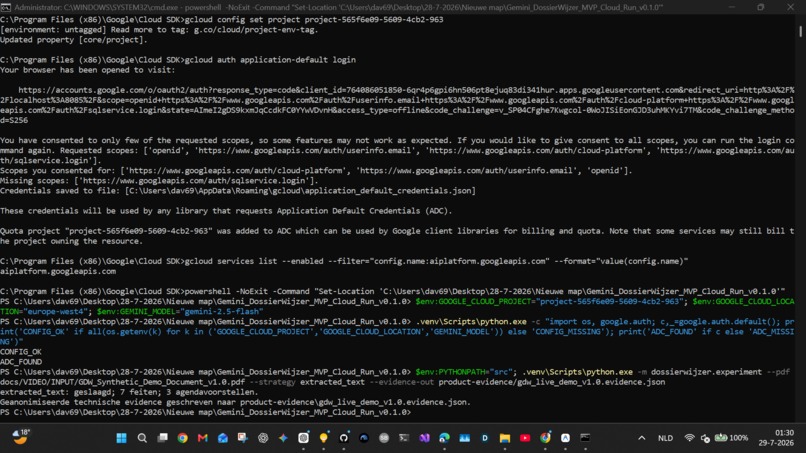Click 'Geanonimiseerde technische evidence' output line
The width and height of the screenshot is (806, 453).
(x=235, y=402)
